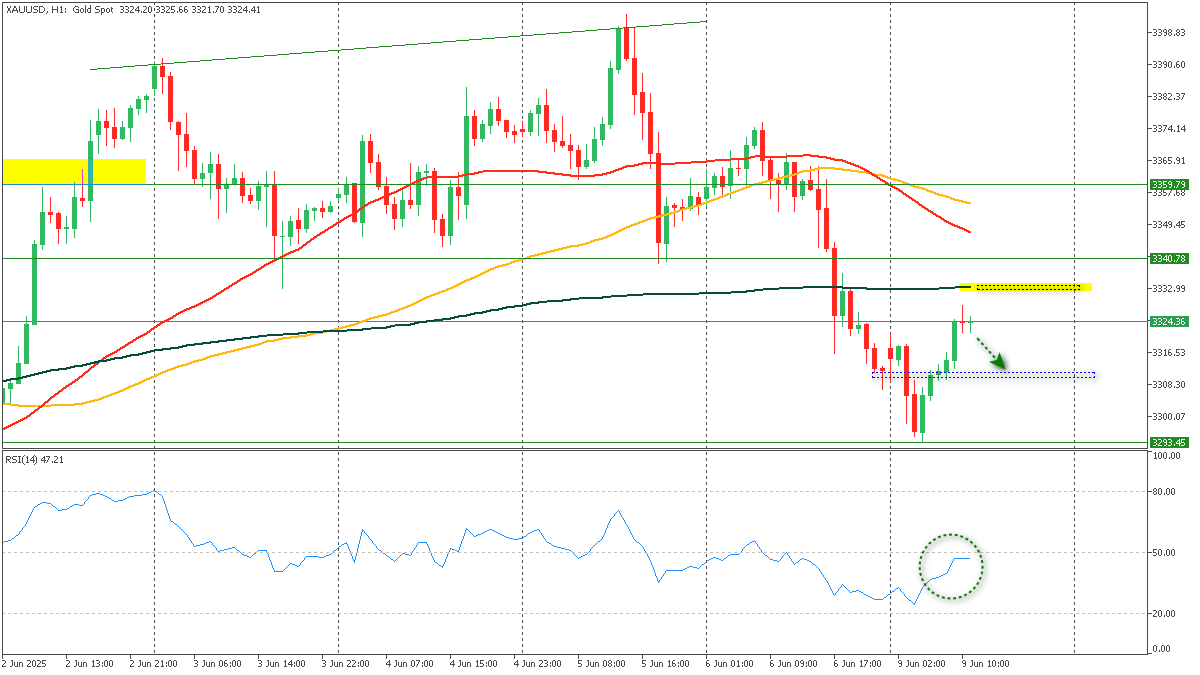The height and width of the screenshot is (675, 1200).
Task: Click the 5 Jun 08:00 time label
Action: click(601, 662)
